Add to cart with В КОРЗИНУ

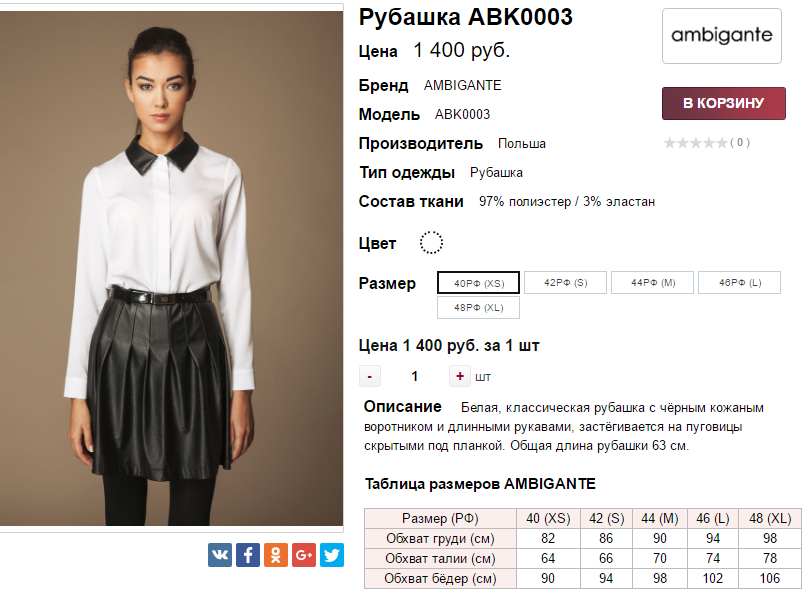[x=723, y=104]
